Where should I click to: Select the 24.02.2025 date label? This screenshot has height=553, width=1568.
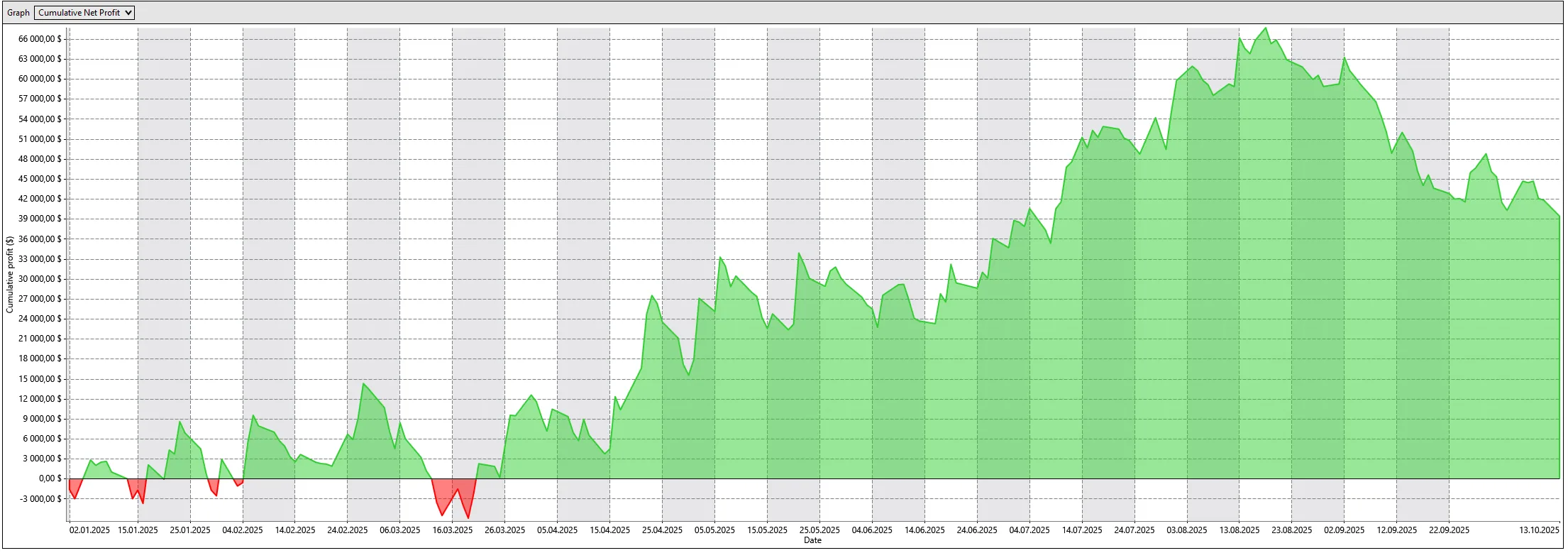click(347, 530)
